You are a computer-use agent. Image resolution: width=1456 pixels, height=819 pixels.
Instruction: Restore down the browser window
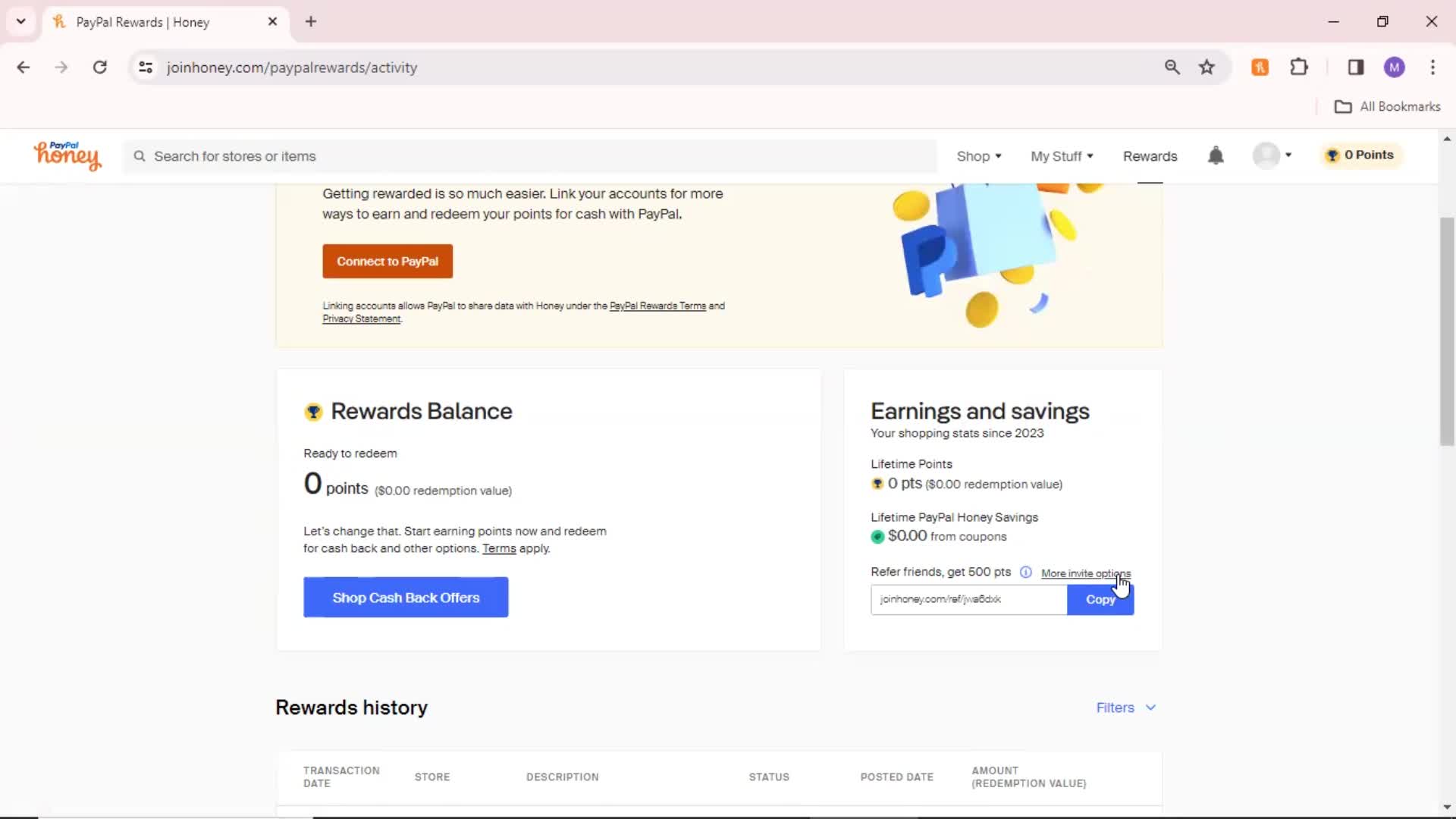[x=1382, y=22]
